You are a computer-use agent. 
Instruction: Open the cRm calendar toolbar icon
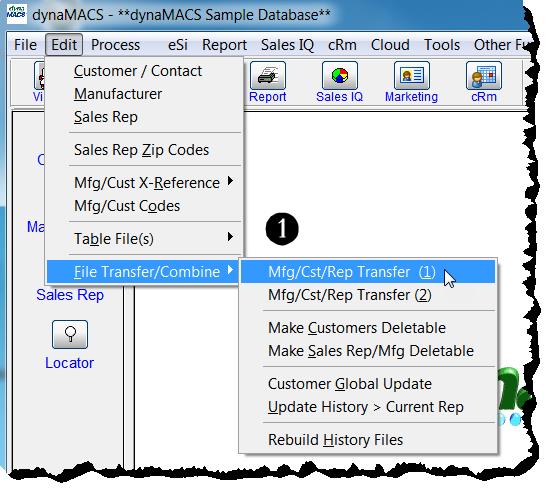click(484, 75)
